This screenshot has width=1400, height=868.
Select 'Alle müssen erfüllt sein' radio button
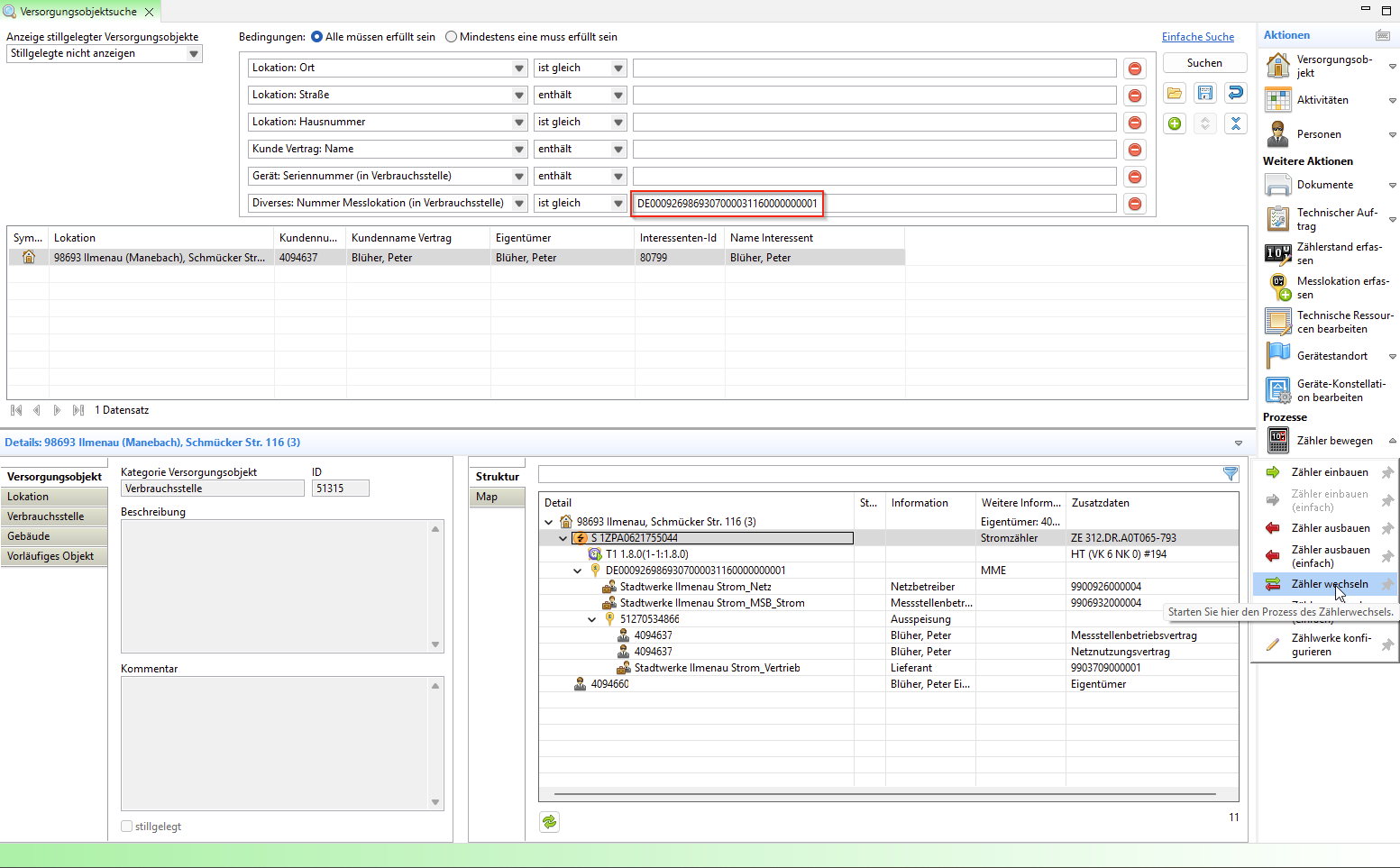316,37
